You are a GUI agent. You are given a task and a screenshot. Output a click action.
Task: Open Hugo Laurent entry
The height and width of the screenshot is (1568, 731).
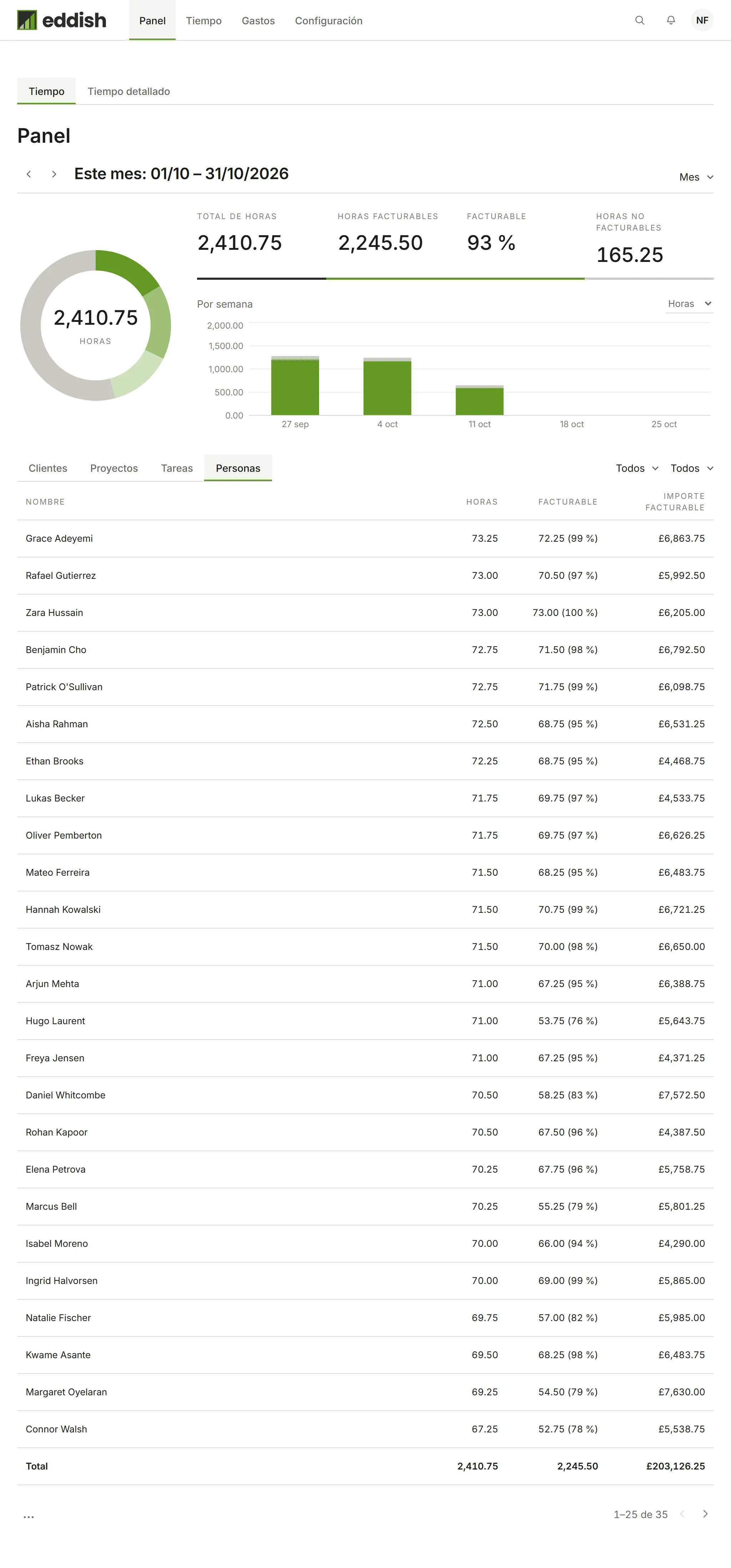pyautogui.click(x=365, y=1021)
